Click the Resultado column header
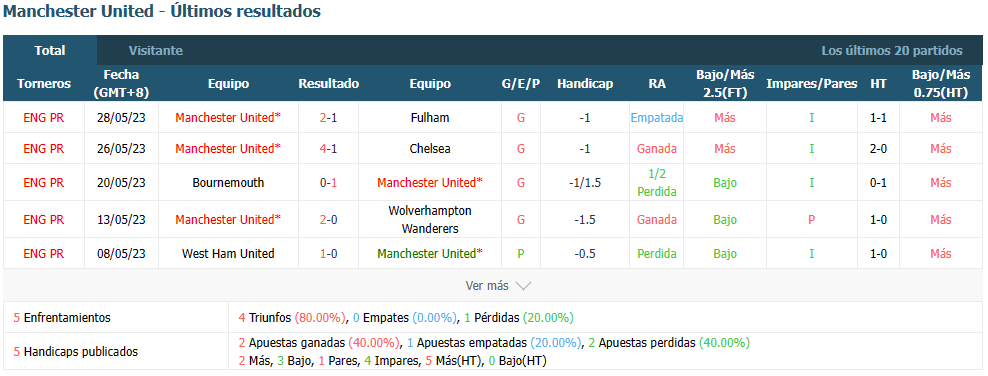Image resolution: width=988 pixels, height=376 pixels. [x=328, y=84]
